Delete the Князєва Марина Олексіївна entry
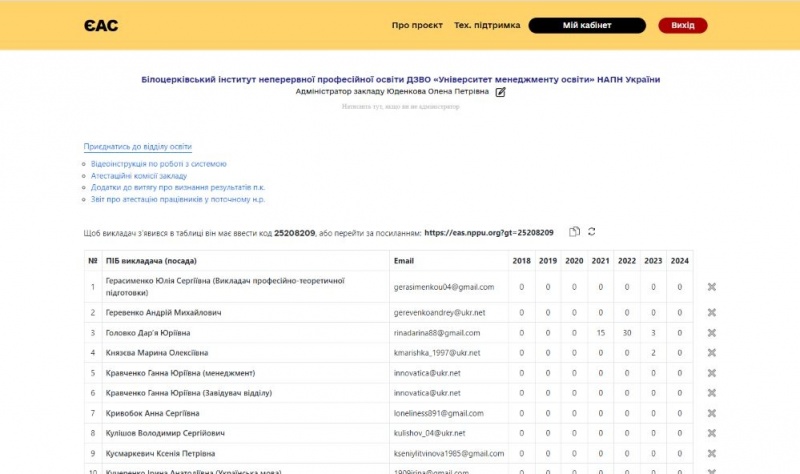This screenshot has width=800, height=474. click(x=712, y=353)
